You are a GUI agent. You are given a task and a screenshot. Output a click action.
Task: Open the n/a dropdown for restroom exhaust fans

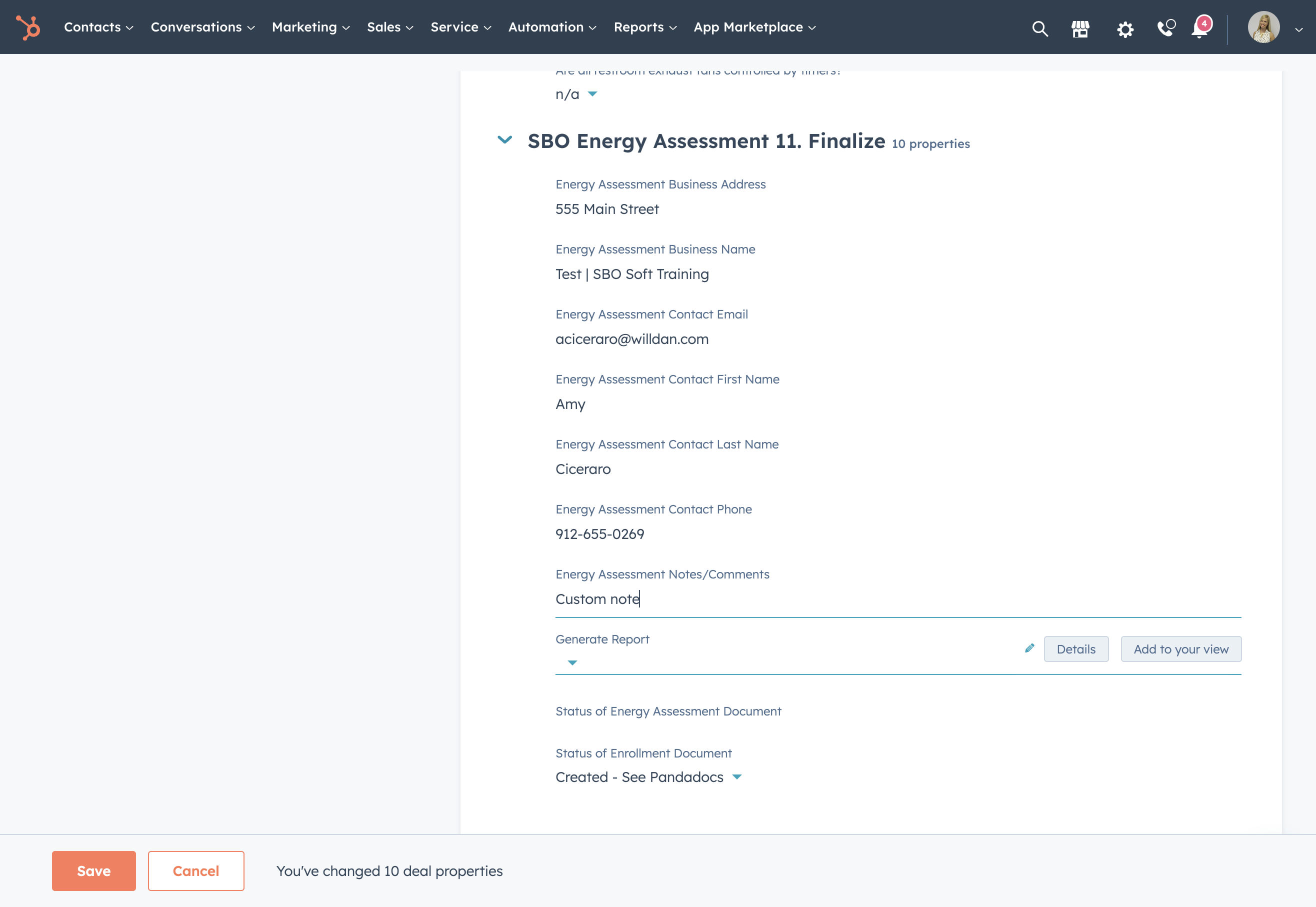[x=576, y=94]
